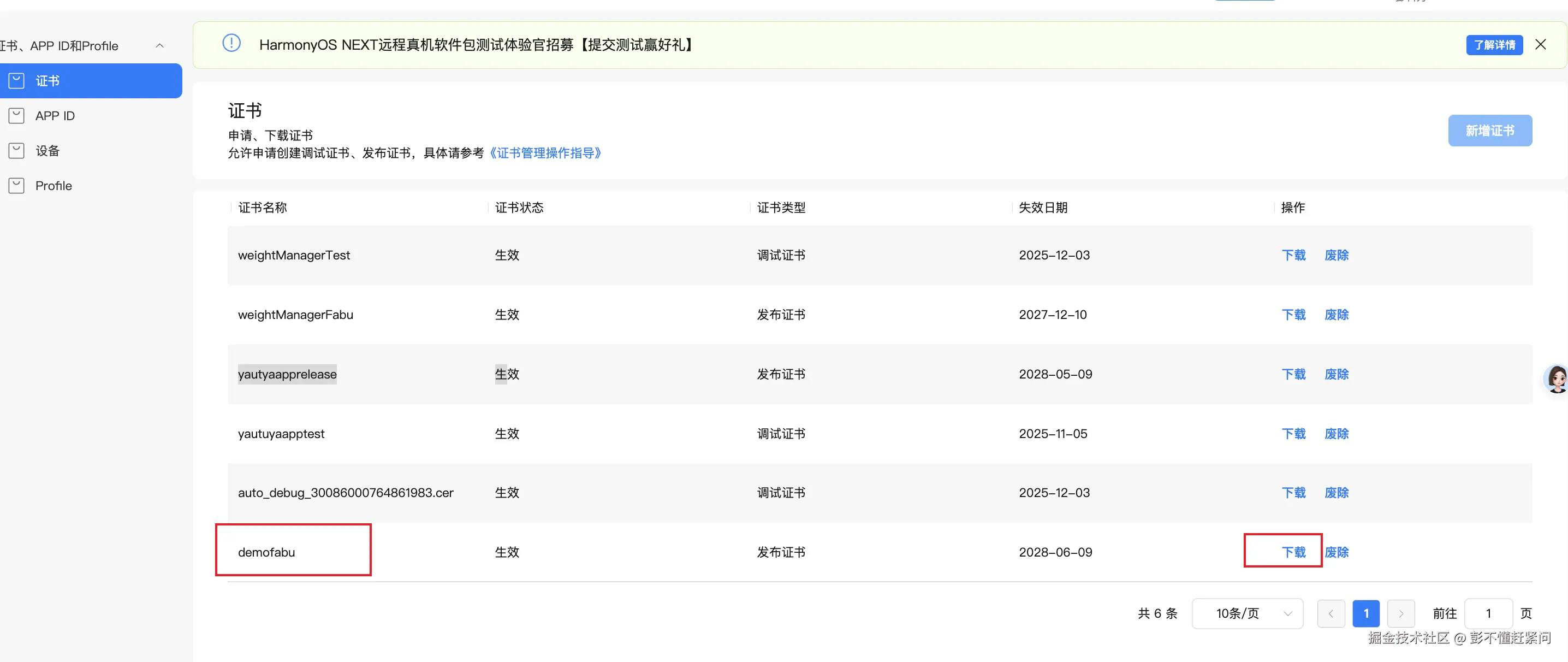
Task: Collapse the 证书、APP ID和Profile section
Action: click(x=159, y=46)
